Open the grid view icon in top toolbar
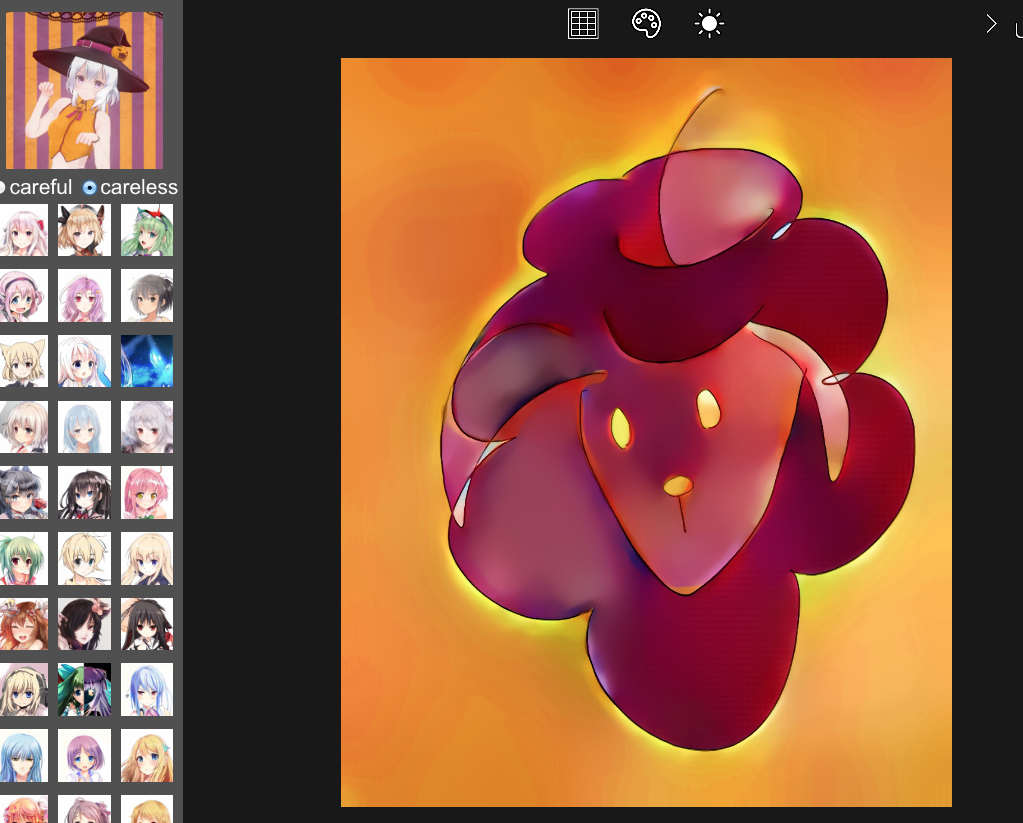1023x823 pixels. point(583,24)
